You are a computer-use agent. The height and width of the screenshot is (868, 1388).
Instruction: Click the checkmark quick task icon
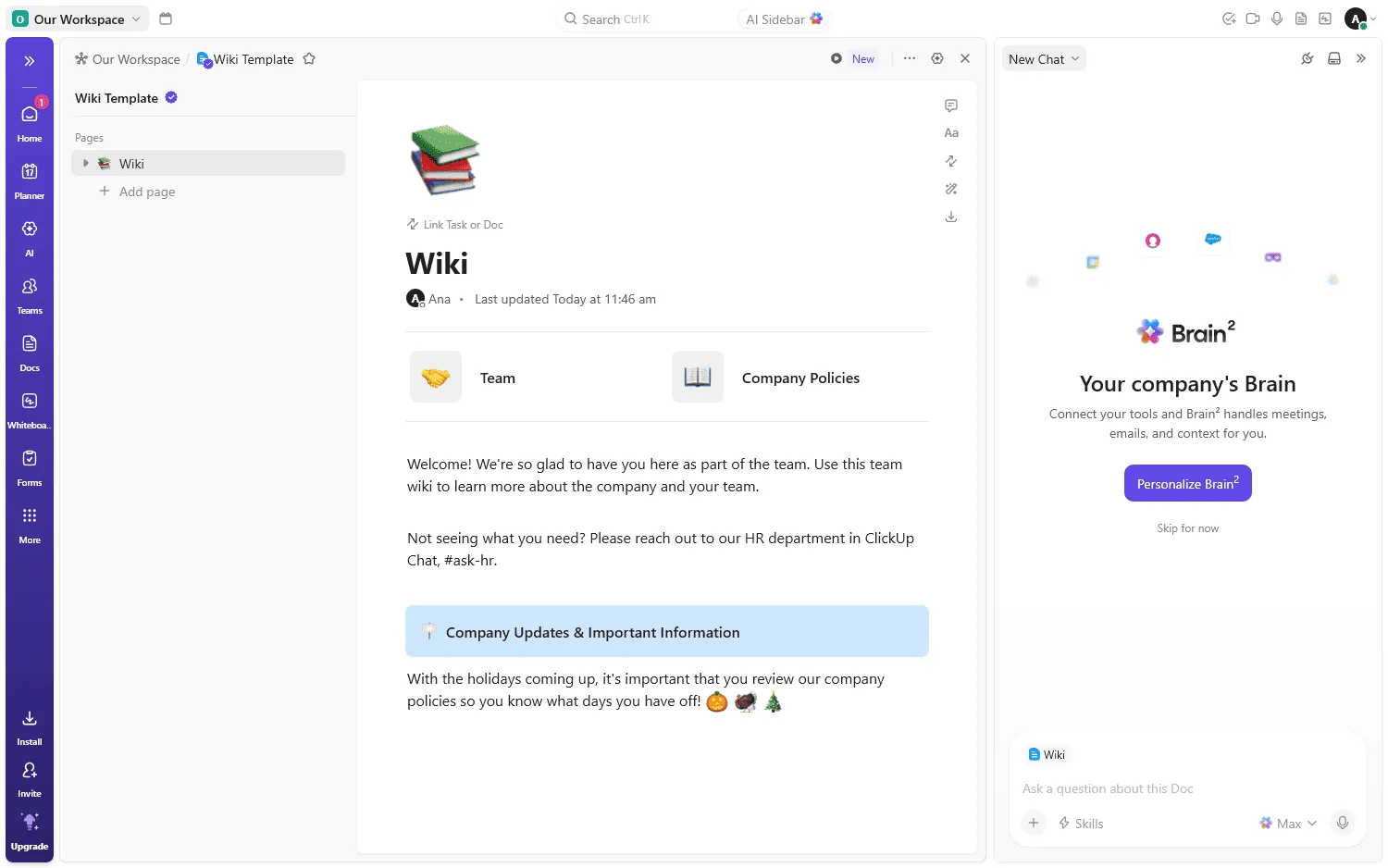(1229, 19)
